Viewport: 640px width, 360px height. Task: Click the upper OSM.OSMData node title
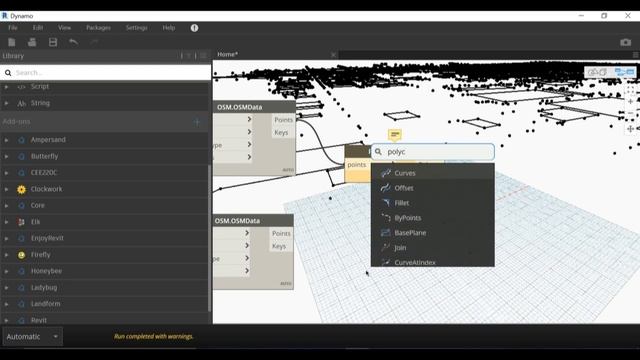[x=240, y=107]
